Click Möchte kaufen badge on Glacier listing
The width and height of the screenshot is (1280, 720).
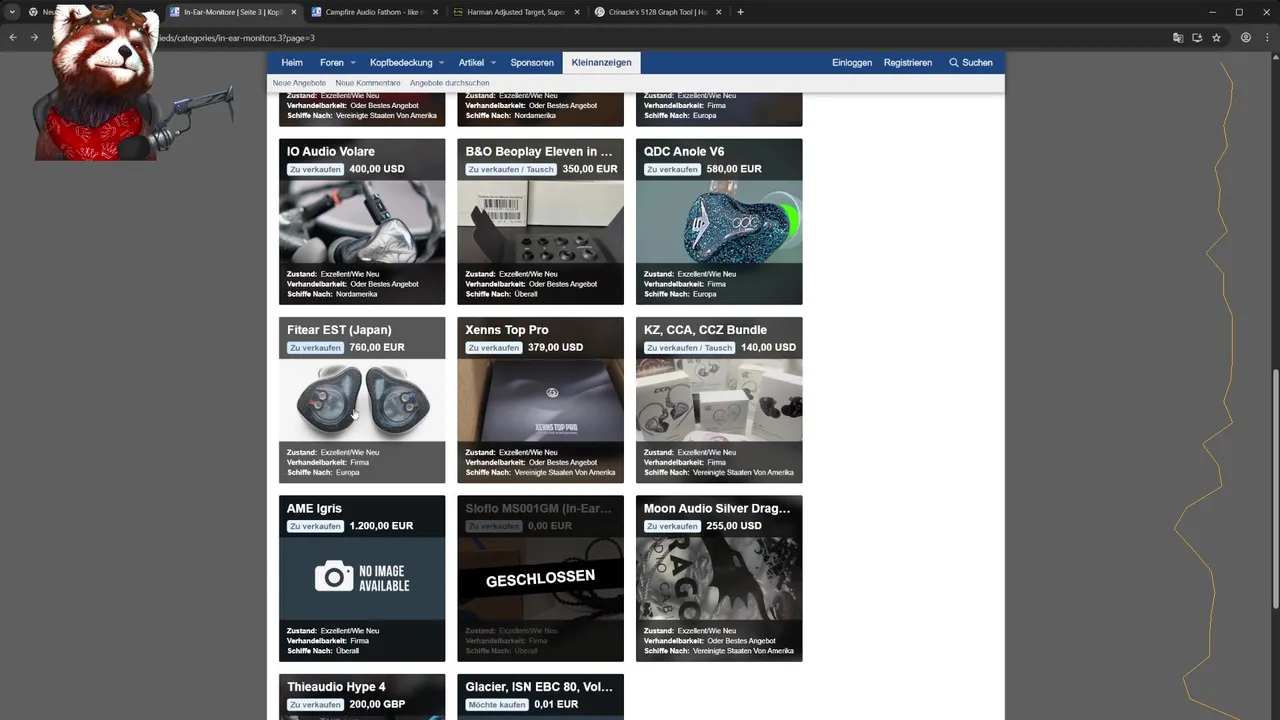[495, 704]
